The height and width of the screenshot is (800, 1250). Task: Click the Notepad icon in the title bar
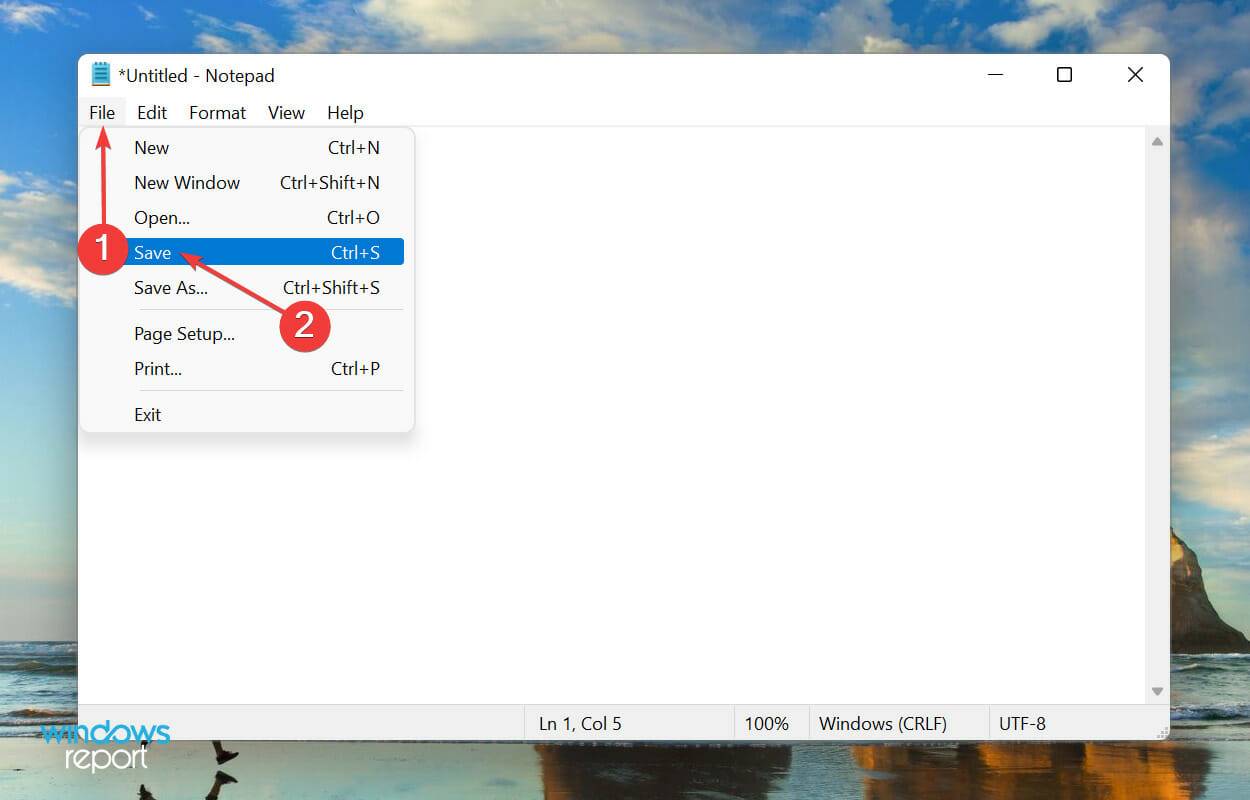pos(101,74)
